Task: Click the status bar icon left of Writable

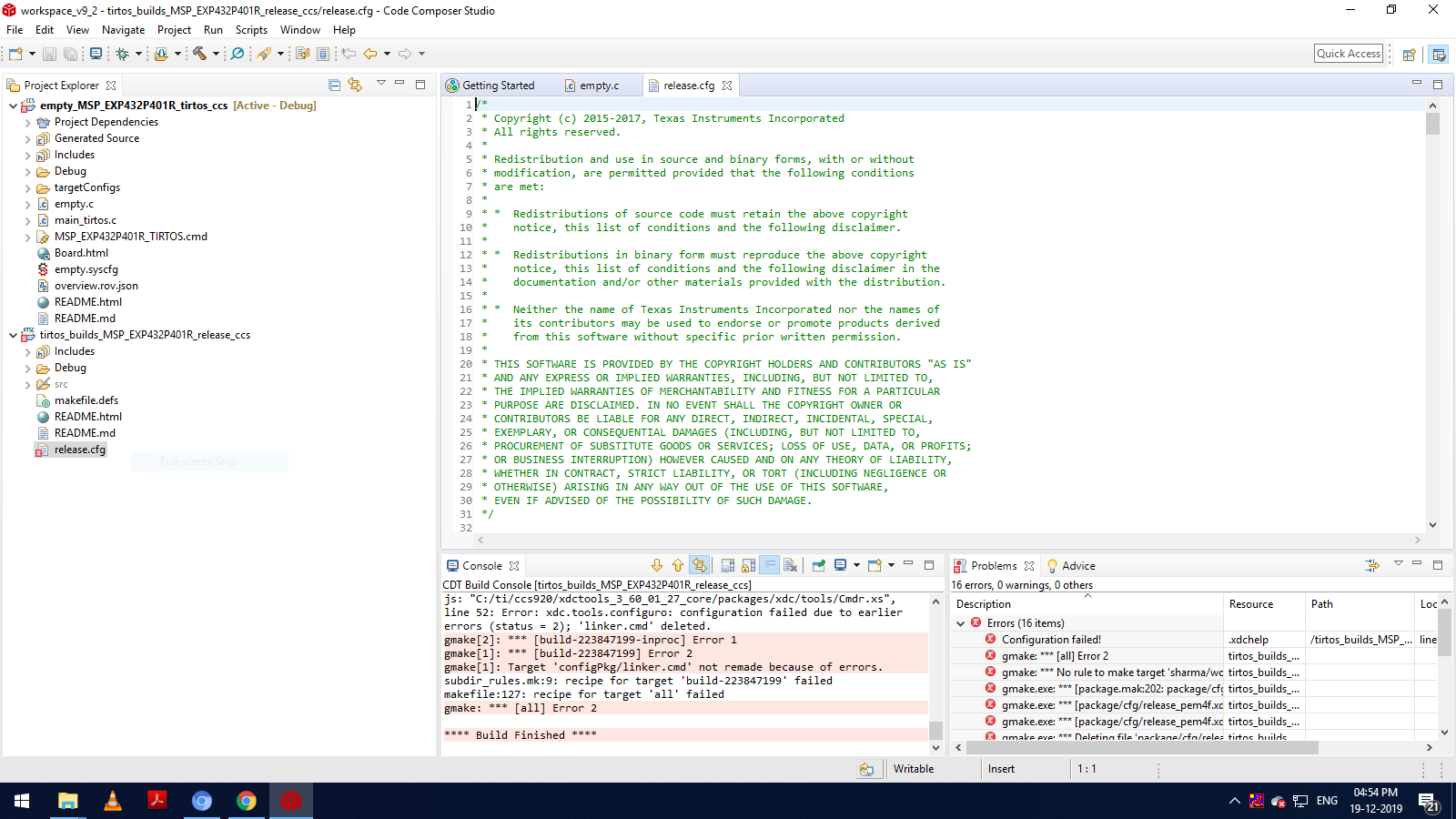Action: pyautogui.click(x=866, y=769)
